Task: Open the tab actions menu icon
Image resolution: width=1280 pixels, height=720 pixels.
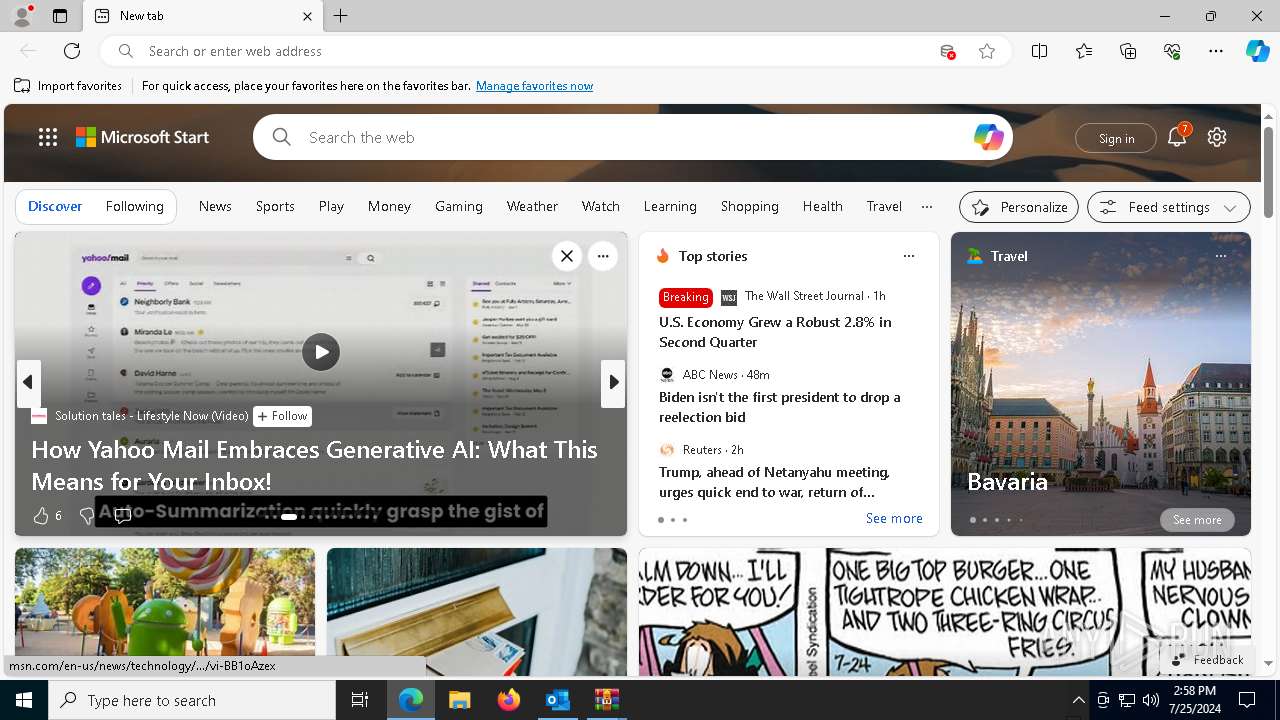Action: point(60,16)
